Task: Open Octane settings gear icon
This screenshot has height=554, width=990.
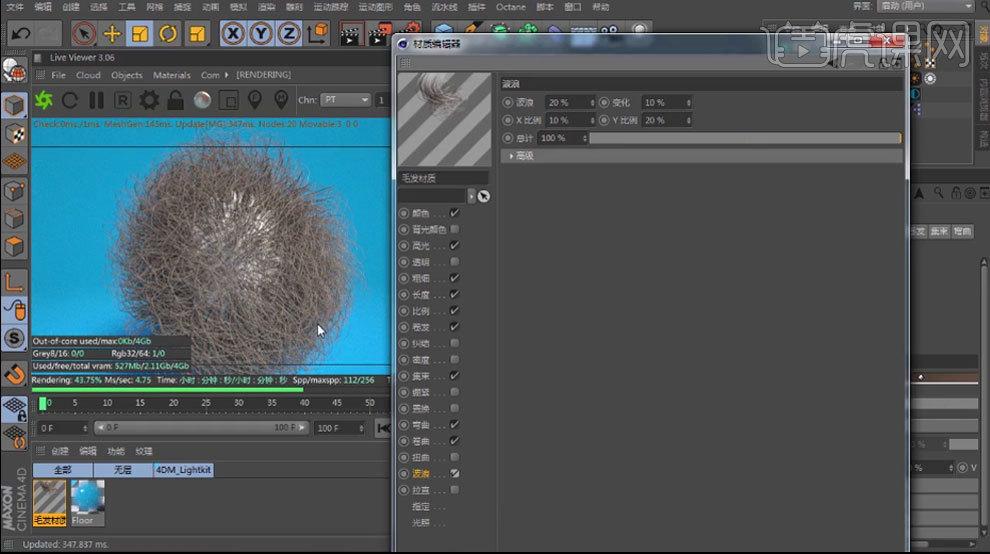Action: pos(149,100)
